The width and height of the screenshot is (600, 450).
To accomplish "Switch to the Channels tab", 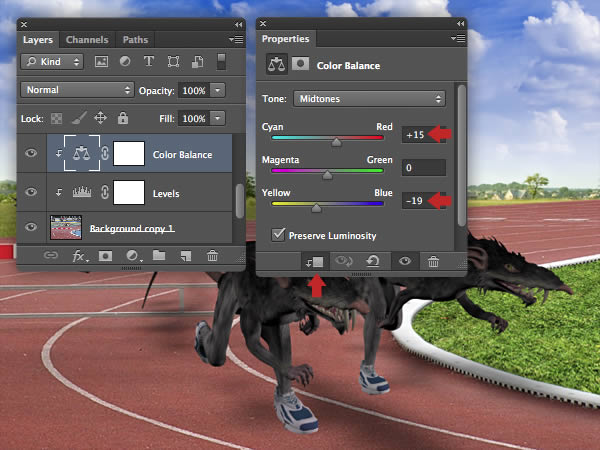I will 87,39.
